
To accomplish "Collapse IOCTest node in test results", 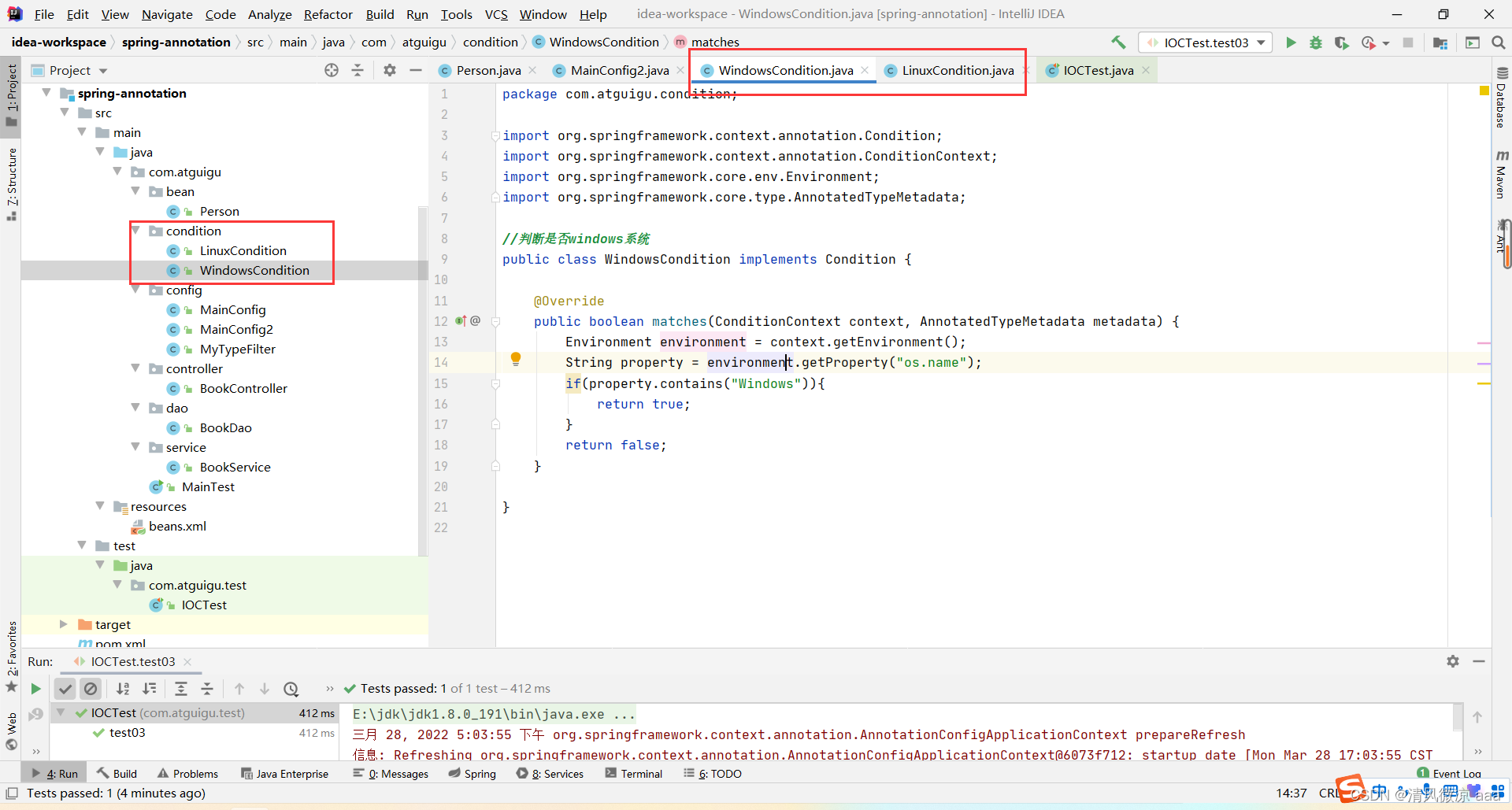I will (61, 712).
